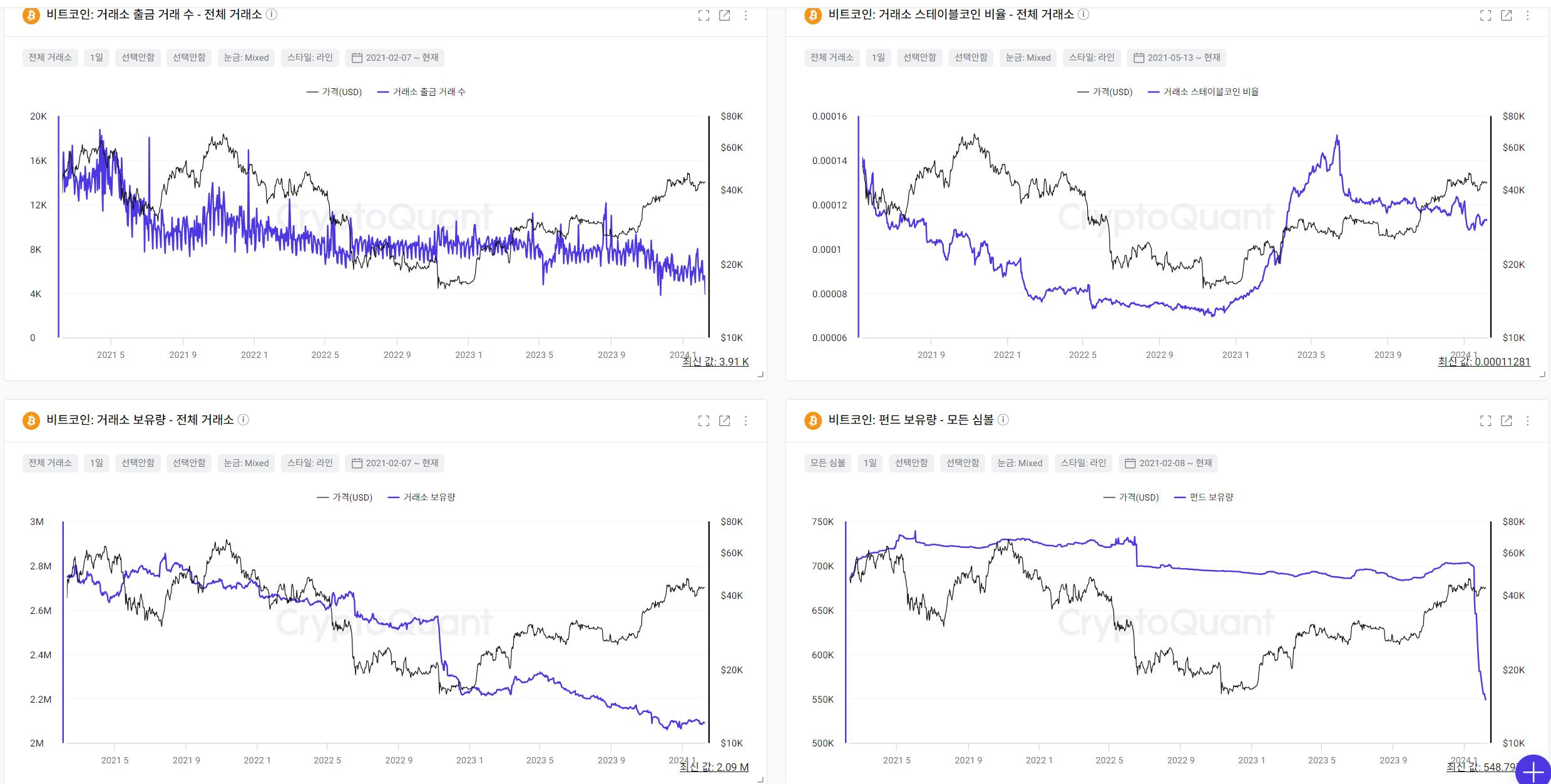This screenshot has width=1551, height=784.
Task: Expand exchange withdrawal transactions chart to fullscreen
Action: tap(704, 16)
